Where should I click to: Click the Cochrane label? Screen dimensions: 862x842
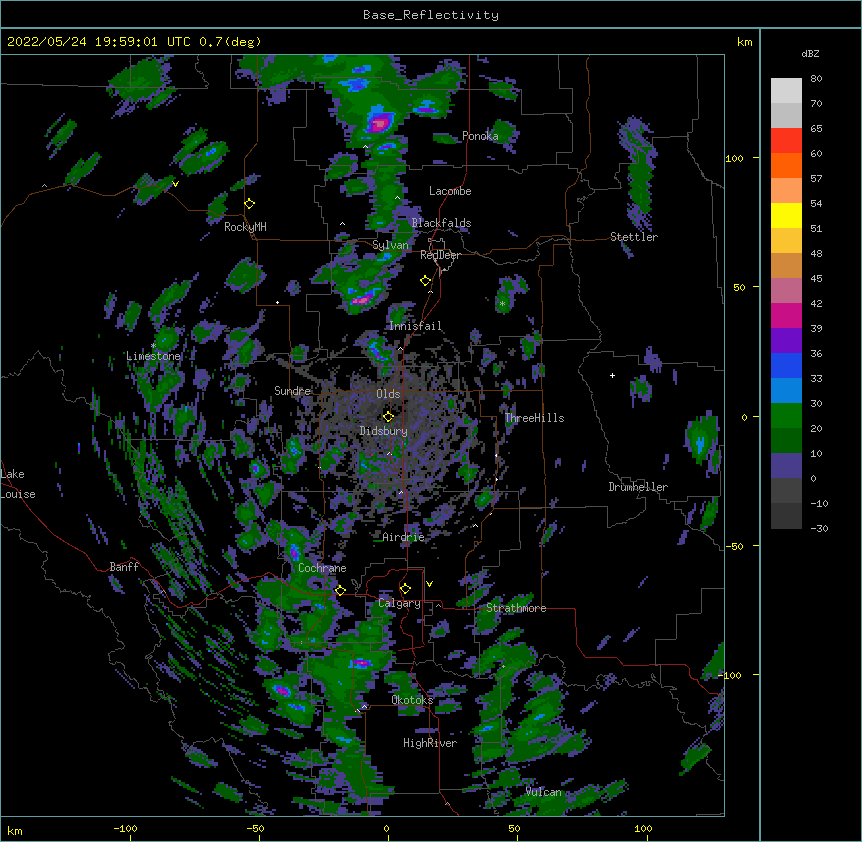[x=322, y=568]
